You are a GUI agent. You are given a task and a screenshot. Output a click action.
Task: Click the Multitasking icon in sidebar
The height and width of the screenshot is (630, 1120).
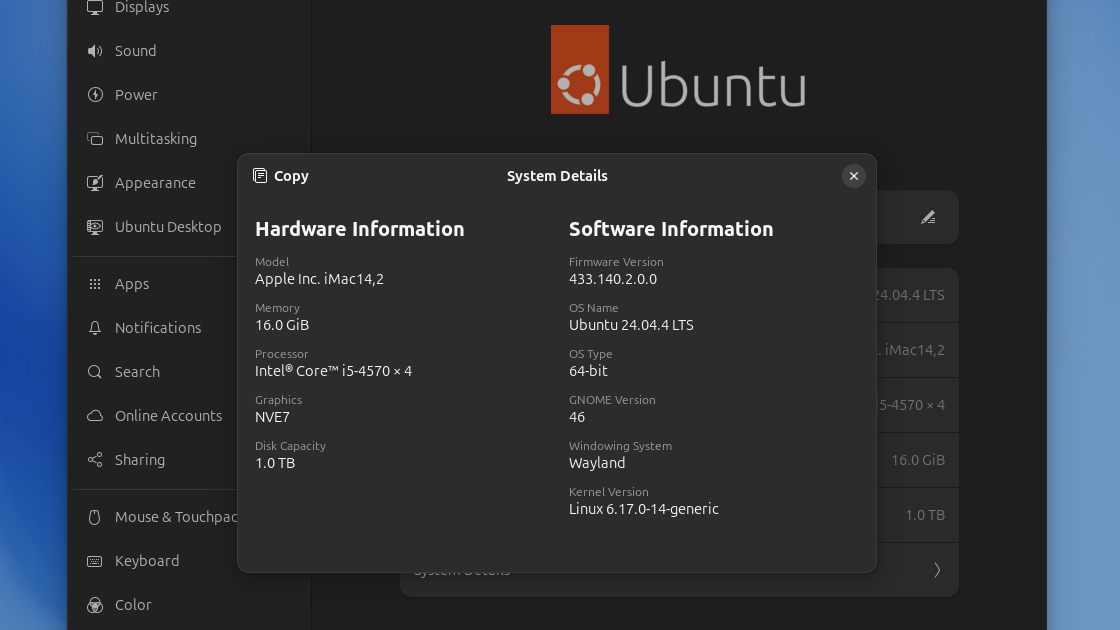point(95,139)
